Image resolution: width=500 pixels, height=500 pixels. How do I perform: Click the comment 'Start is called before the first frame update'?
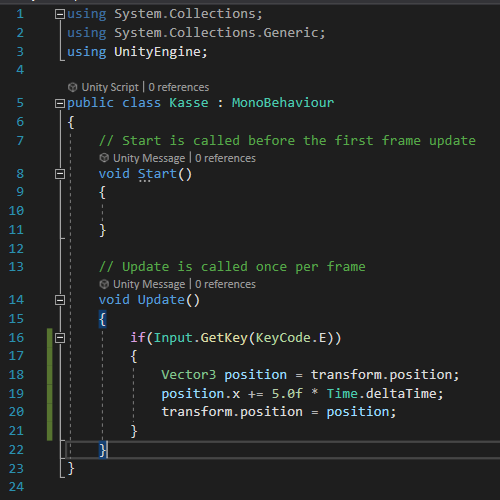pos(299,141)
